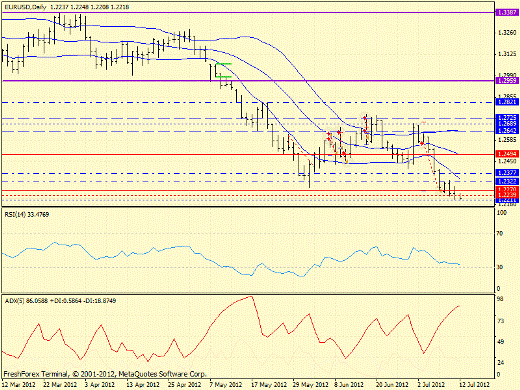Screen dimensions: 520x390
Task: Click the 8 Jun 2012 date label
Action: (349, 385)
